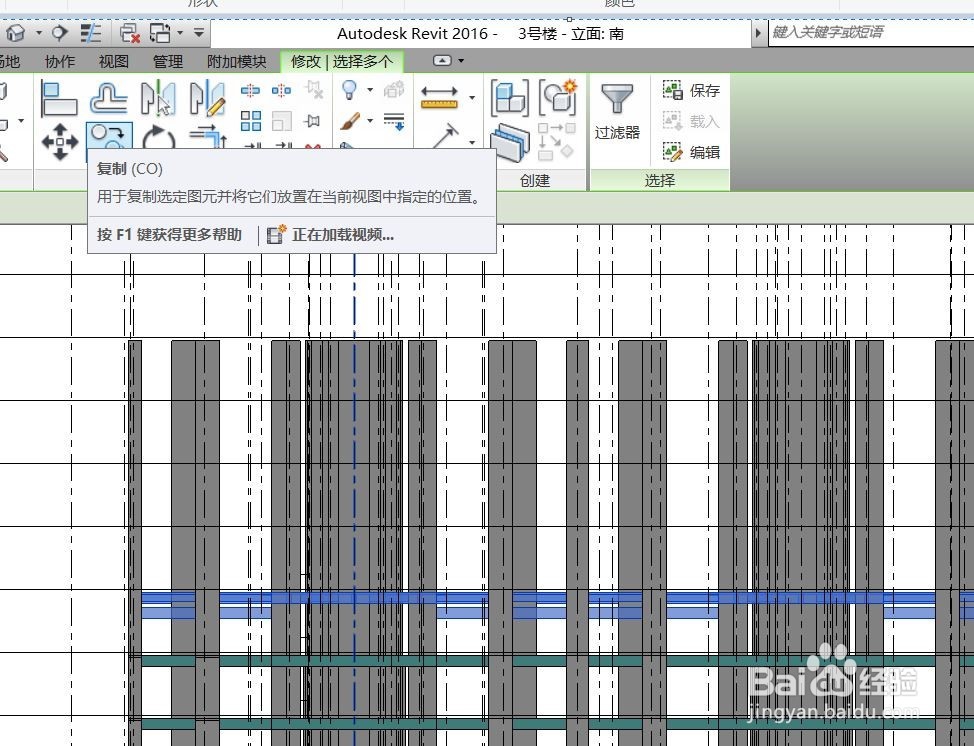Click the 载入 selection button
Screen dimensions: 974x746
click(x=691, y=121)
